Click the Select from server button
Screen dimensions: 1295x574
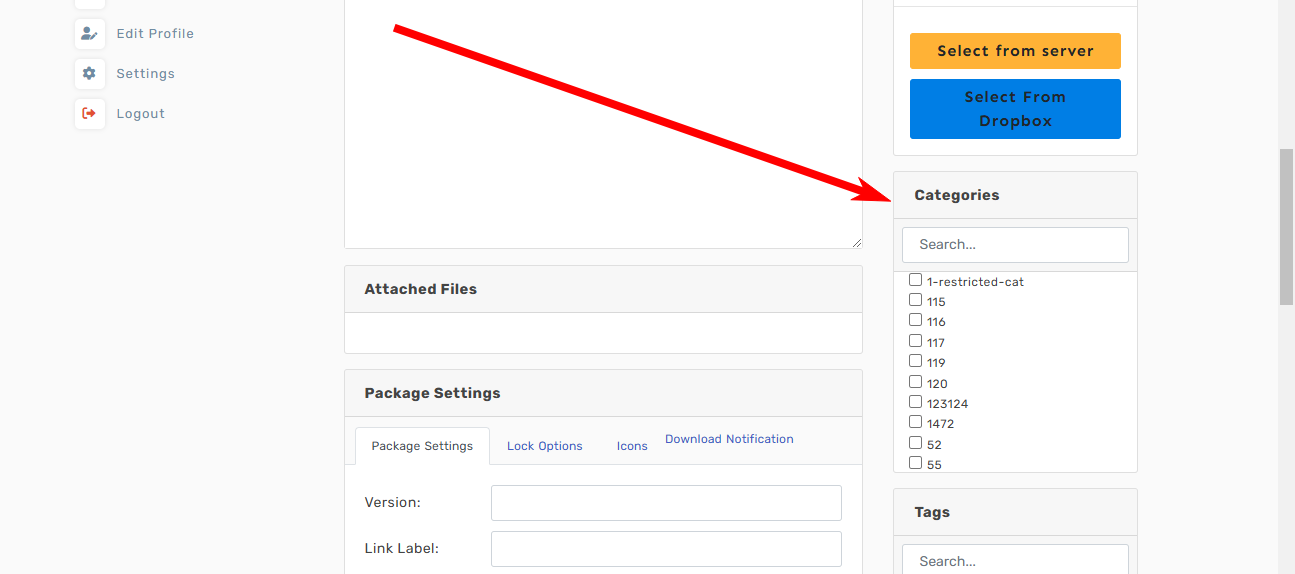click(x=1015, y=51)
